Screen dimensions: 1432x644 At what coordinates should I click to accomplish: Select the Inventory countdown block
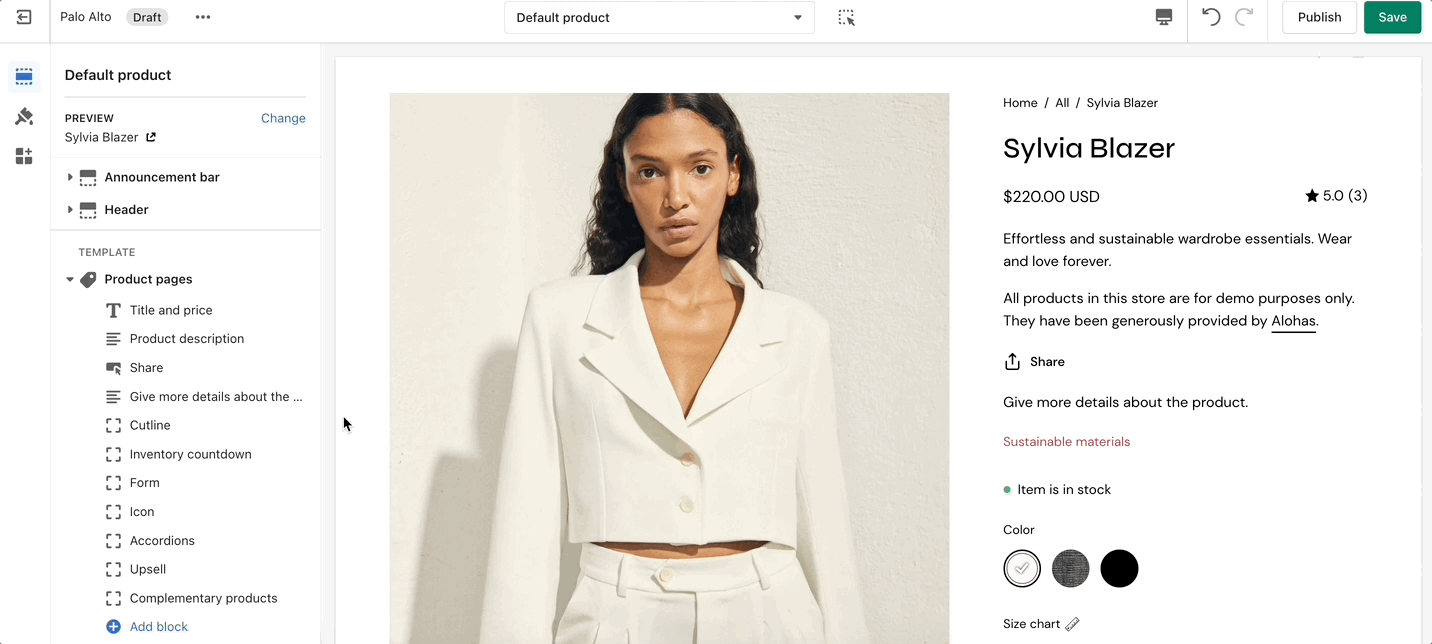(190, 454)
